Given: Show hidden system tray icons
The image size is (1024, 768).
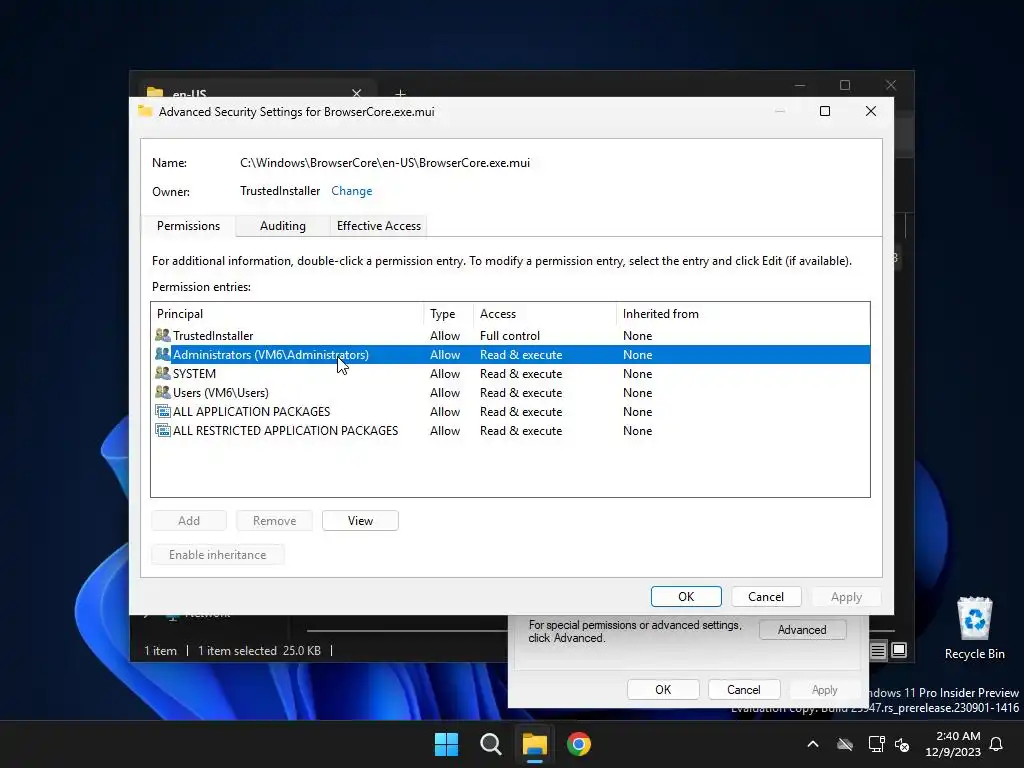Looking at the screenshot, I should [x=813, y=744].
